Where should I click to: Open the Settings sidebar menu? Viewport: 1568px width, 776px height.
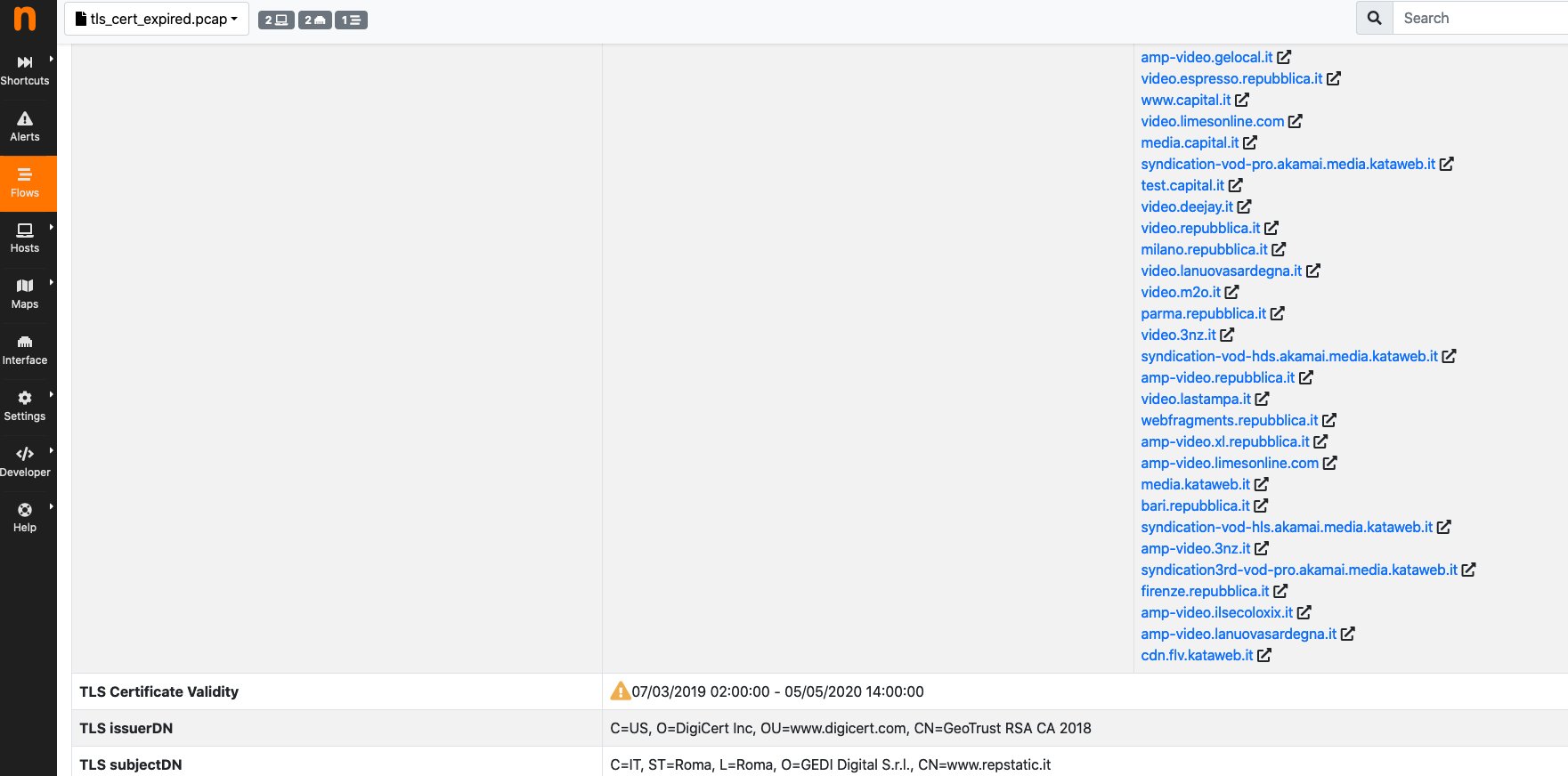25,407
